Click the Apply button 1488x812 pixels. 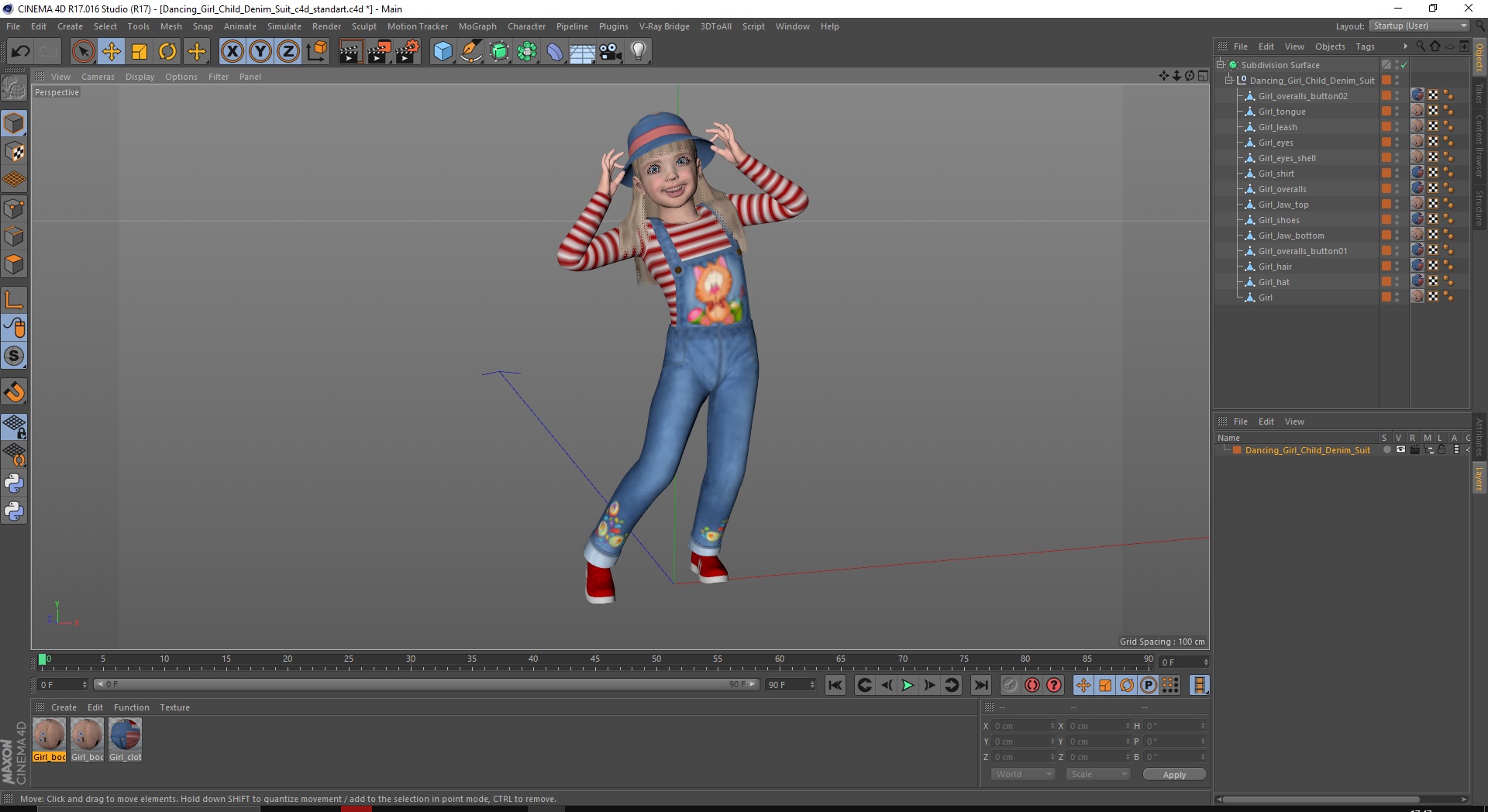tap(1174, 775)
